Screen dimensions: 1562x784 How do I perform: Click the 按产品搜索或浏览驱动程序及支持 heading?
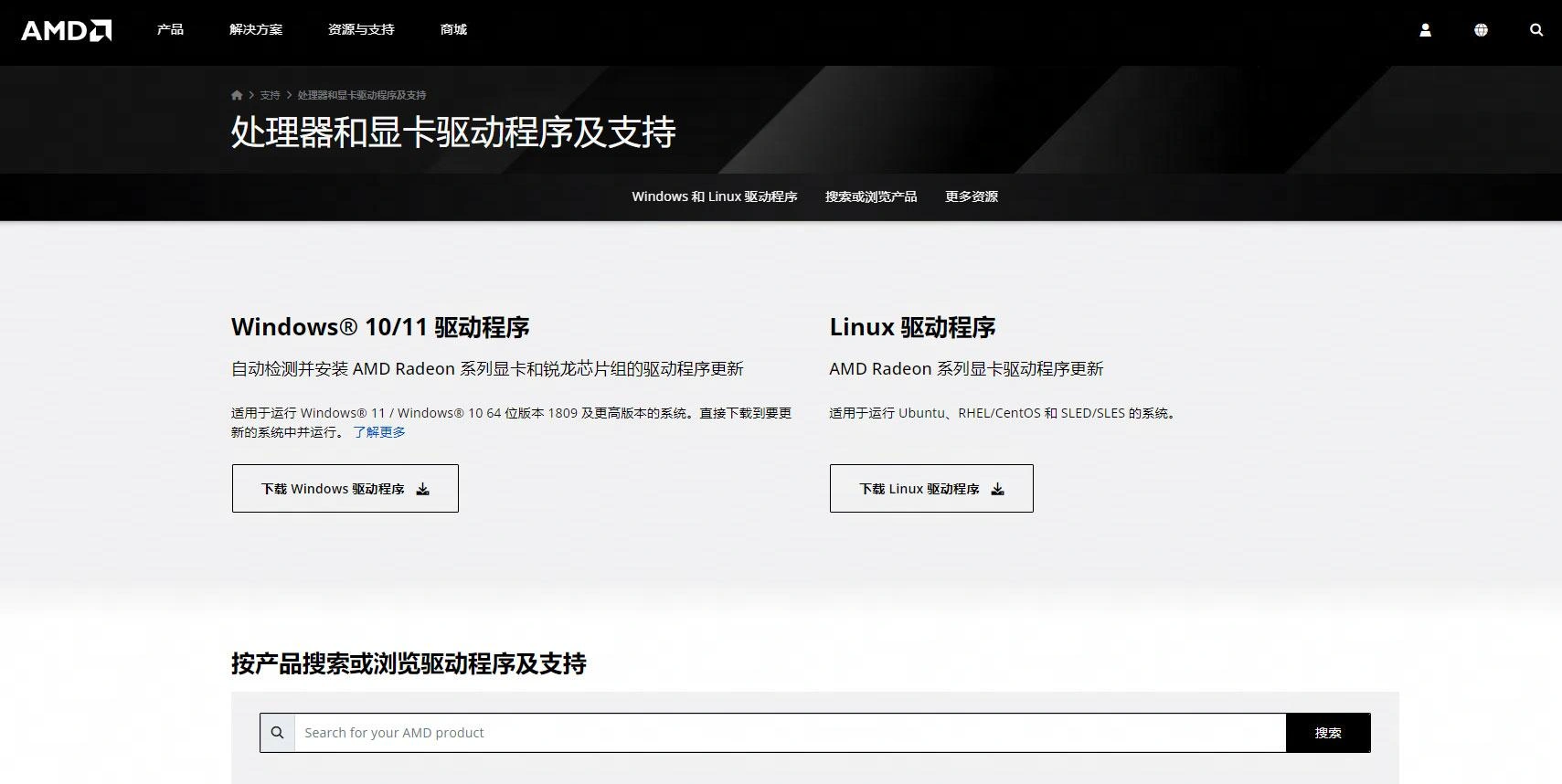click(x=409, y=663)
